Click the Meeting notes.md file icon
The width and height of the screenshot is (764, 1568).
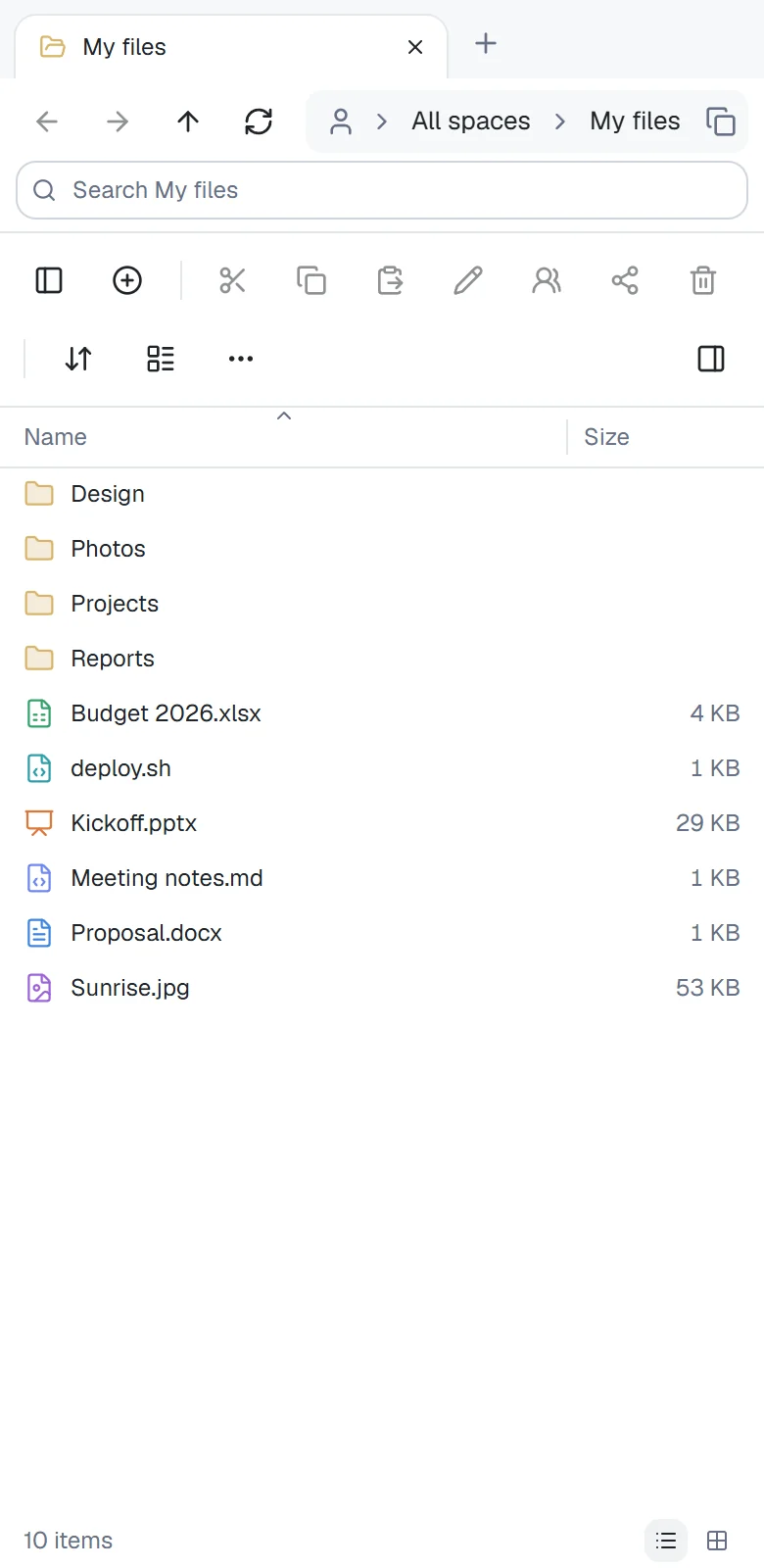(x=39, y=878)
